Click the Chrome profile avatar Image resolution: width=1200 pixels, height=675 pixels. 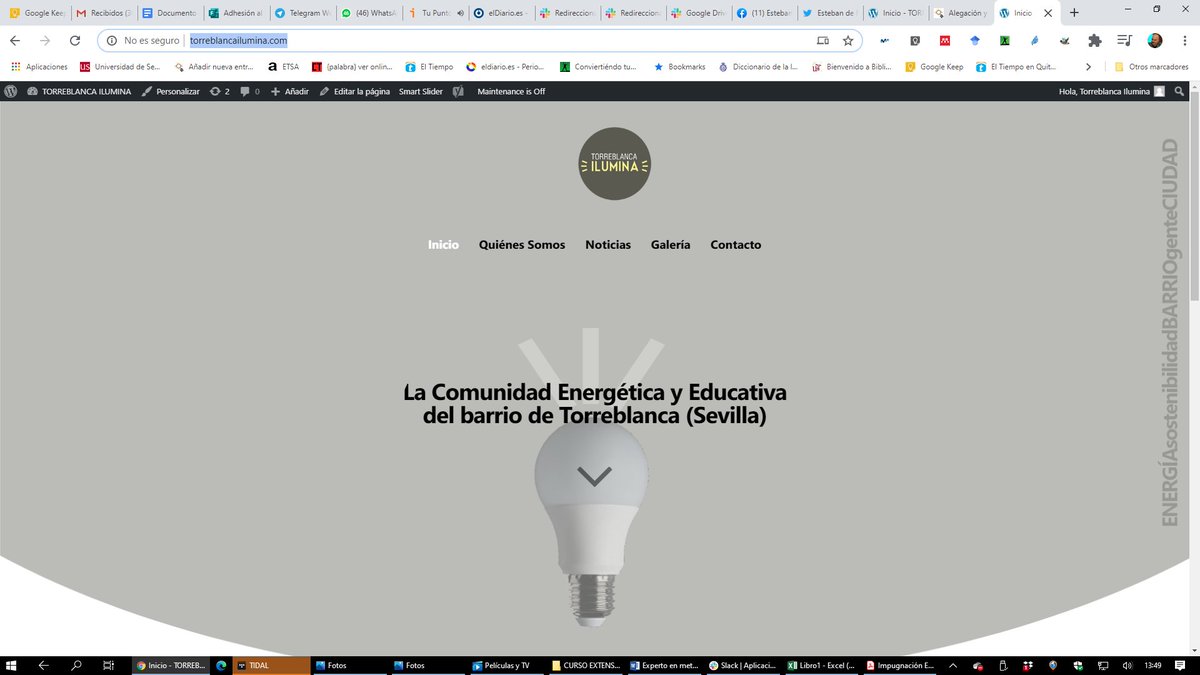click(x=1155, y=41)
